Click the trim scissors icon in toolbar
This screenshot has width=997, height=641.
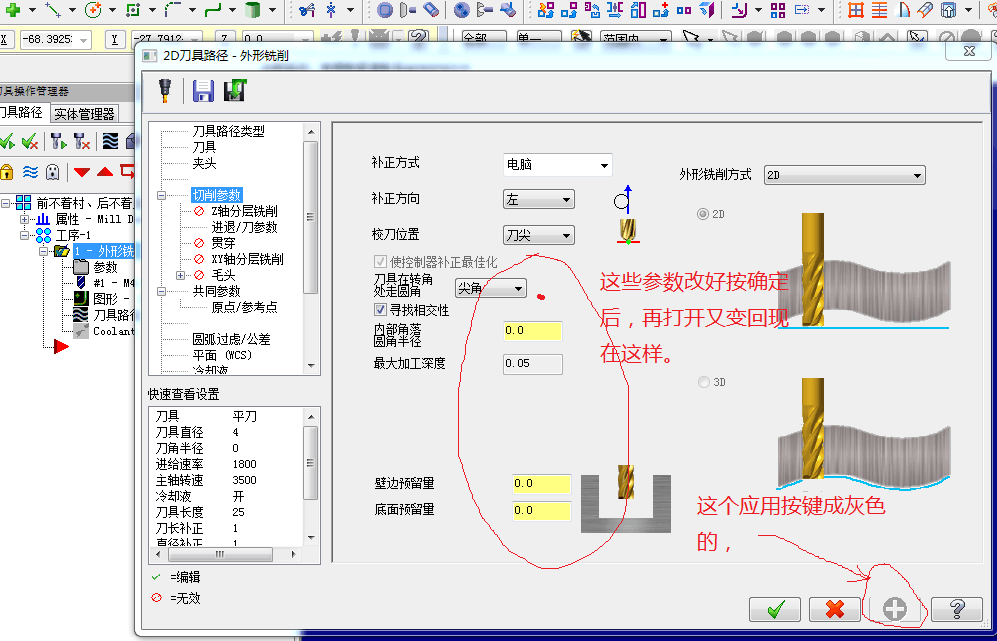point(306,10)
